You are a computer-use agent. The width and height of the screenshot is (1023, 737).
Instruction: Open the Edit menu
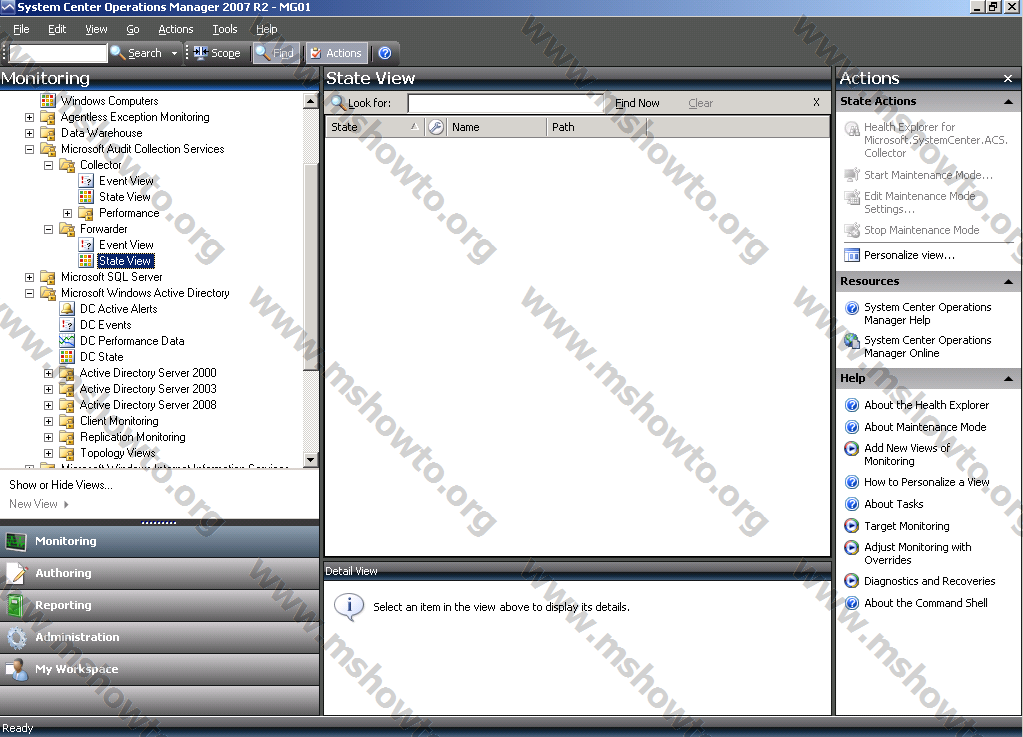point(57,29)
